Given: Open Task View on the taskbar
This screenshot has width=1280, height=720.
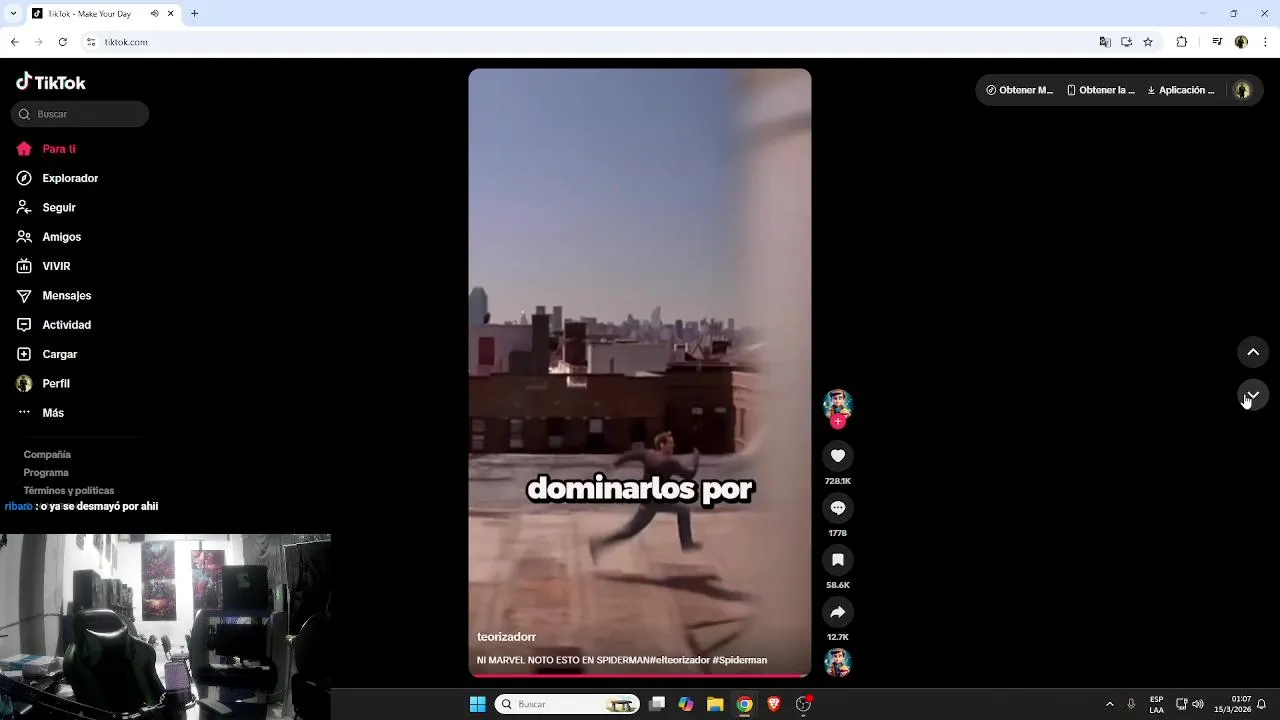Looking at the screenshot, I should click(x=657, y=704).
